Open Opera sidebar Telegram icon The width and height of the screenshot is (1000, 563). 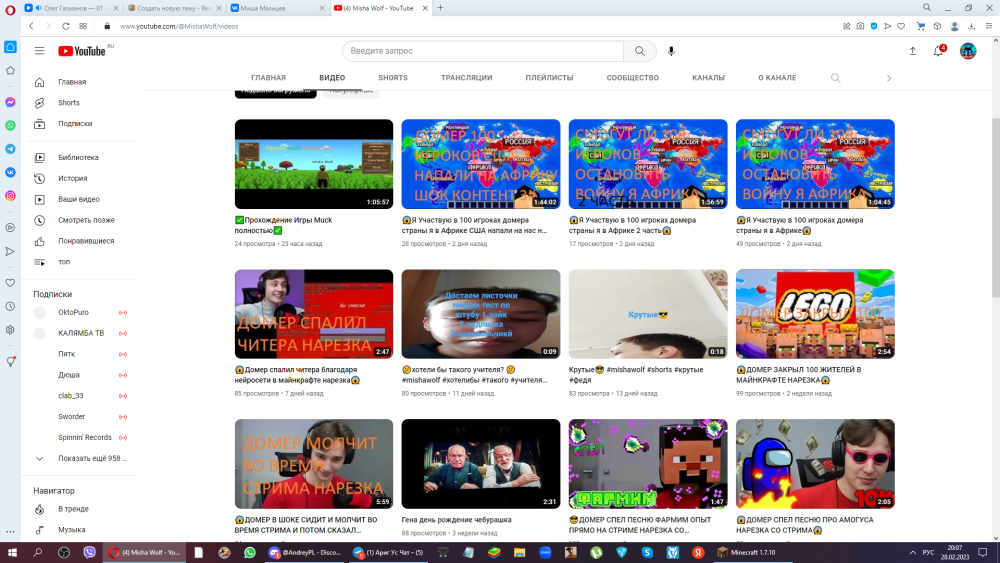(x=10, y=149)
